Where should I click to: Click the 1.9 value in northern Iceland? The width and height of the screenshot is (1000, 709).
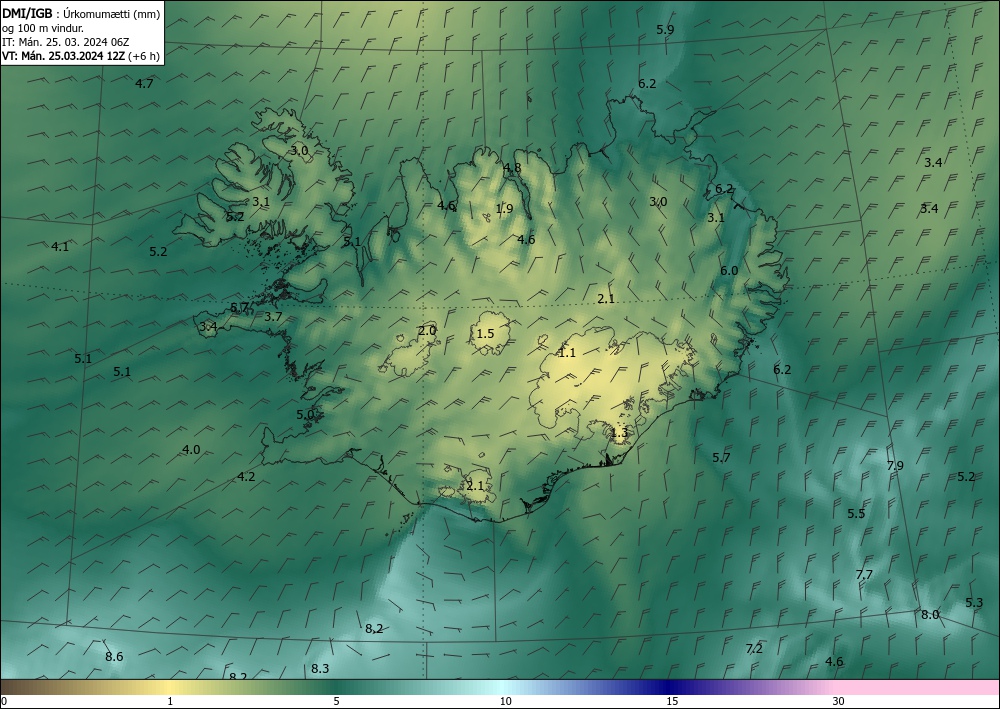(x=504, y=209)
